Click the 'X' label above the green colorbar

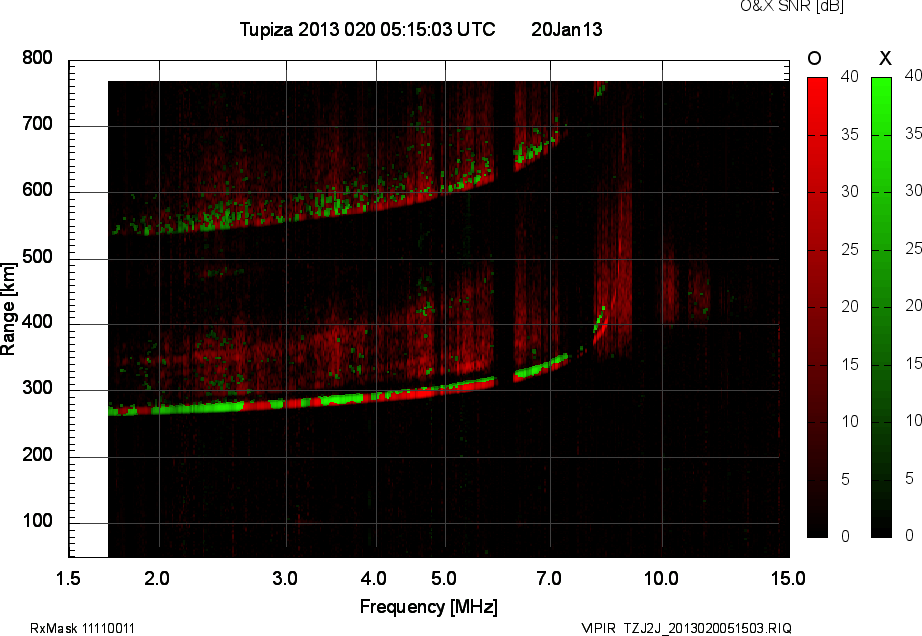[x=885, y=58]
